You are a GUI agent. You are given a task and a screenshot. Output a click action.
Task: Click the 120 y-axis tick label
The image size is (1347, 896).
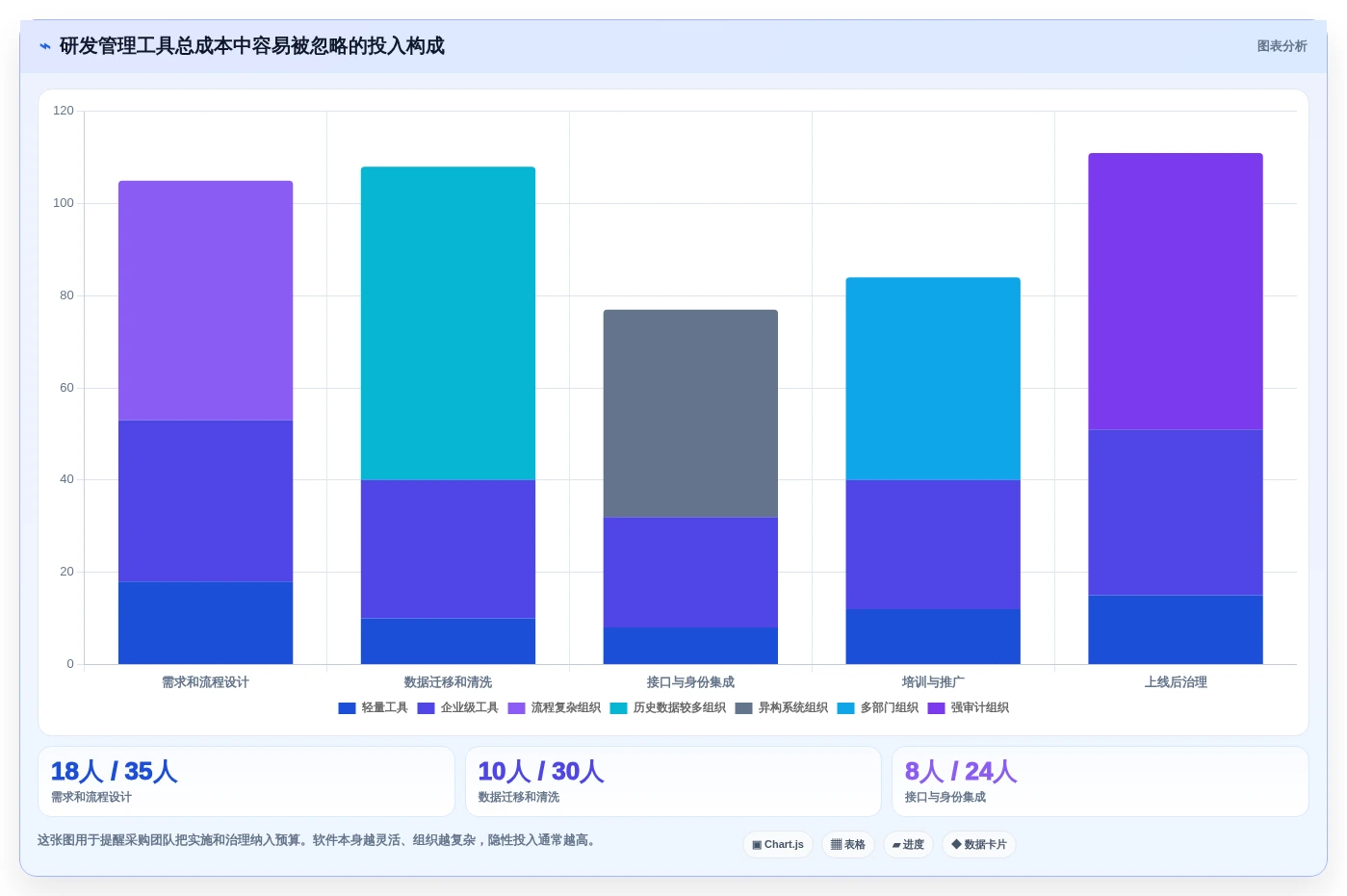64,111
